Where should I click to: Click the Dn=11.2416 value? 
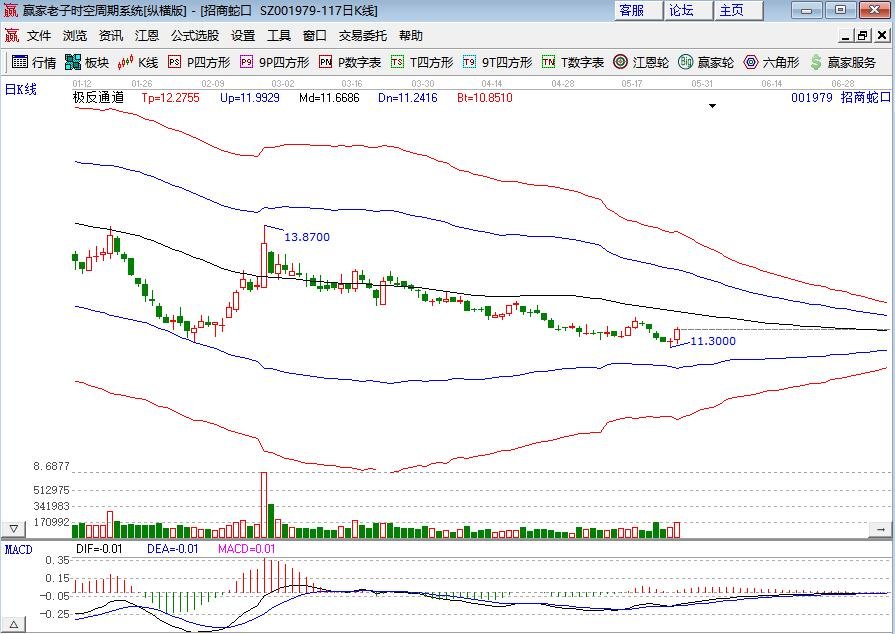408,98
